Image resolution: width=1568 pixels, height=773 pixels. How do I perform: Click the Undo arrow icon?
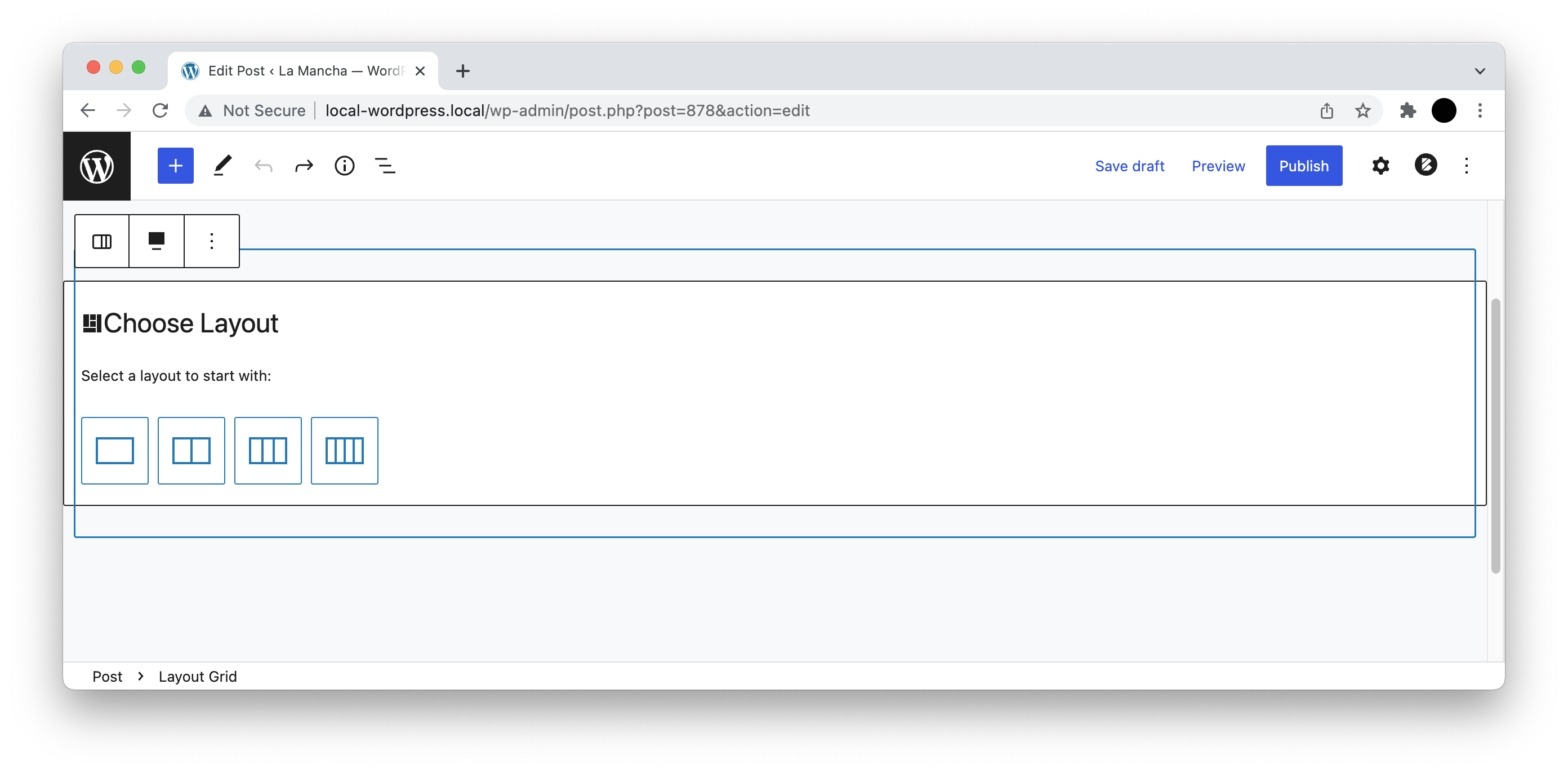point(262,165)
